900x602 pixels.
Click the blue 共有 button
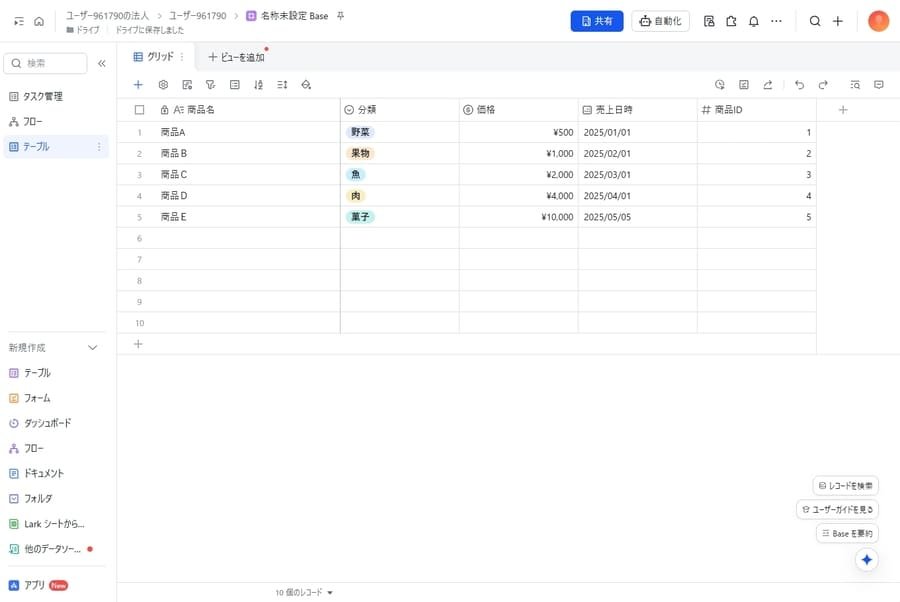point(597,21)
